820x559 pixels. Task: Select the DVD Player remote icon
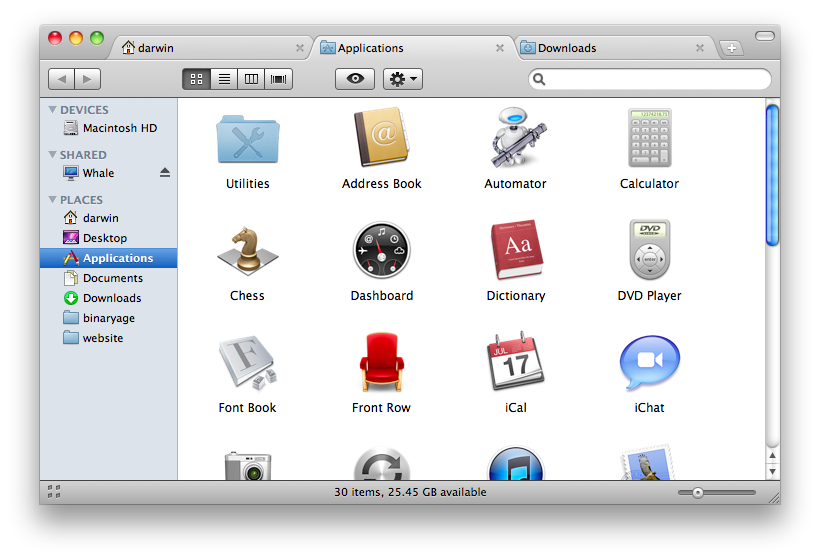[650, 249]
